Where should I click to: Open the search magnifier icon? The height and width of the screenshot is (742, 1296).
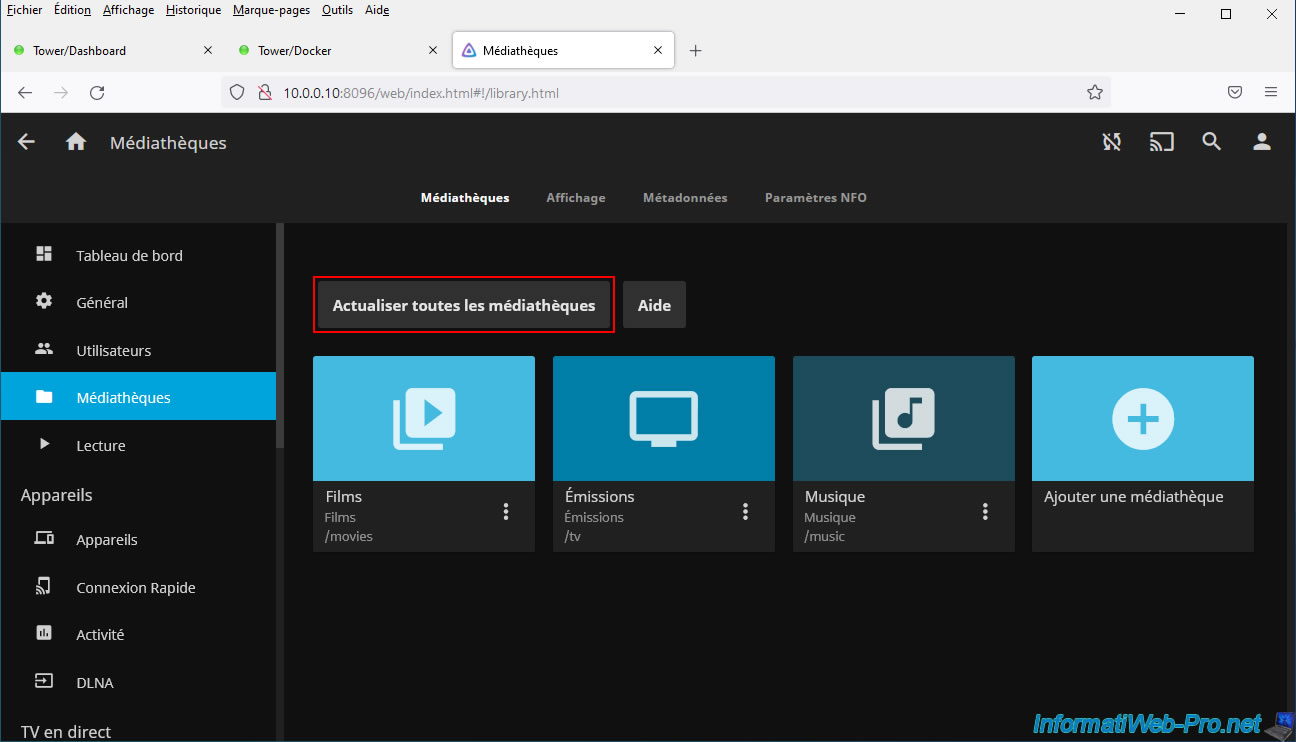[1211, 142]
